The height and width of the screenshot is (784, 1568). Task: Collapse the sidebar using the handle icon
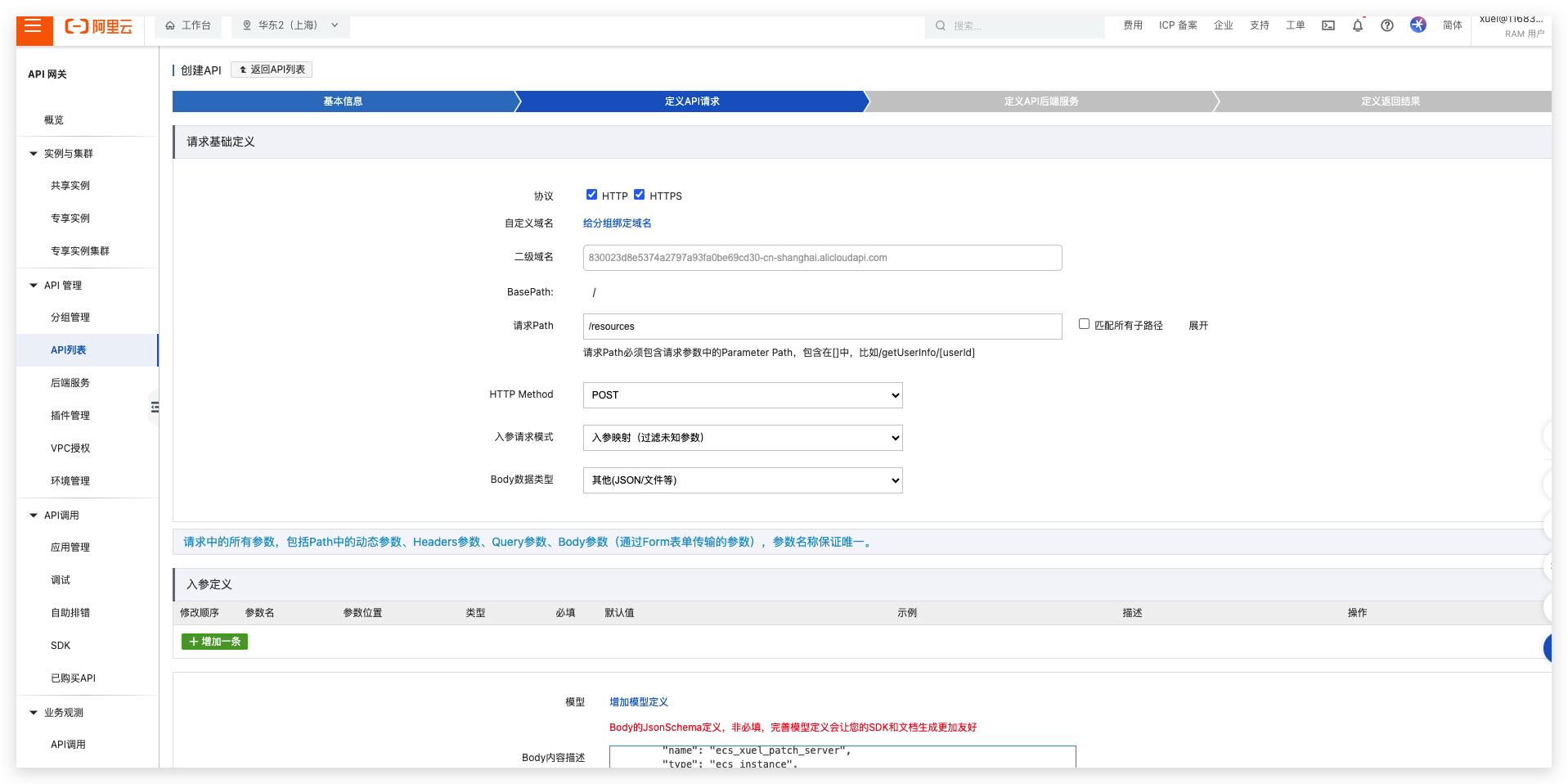155,407
